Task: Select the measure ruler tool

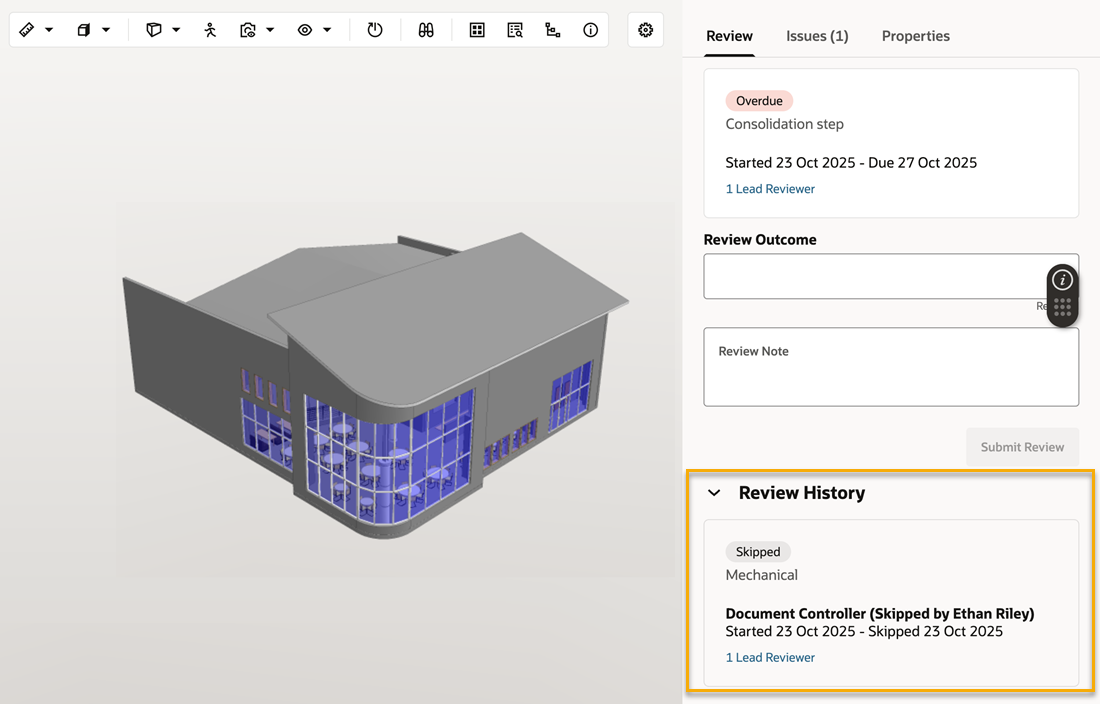Action: click(27, 30)
